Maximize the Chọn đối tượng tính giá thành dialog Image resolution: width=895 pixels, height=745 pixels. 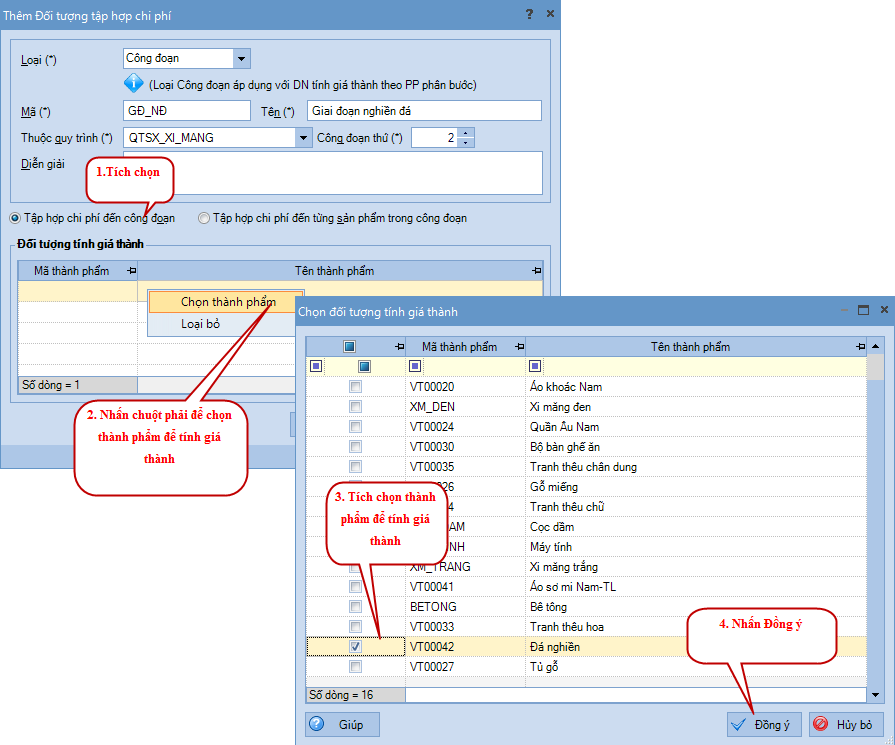[x=863, y=311]
